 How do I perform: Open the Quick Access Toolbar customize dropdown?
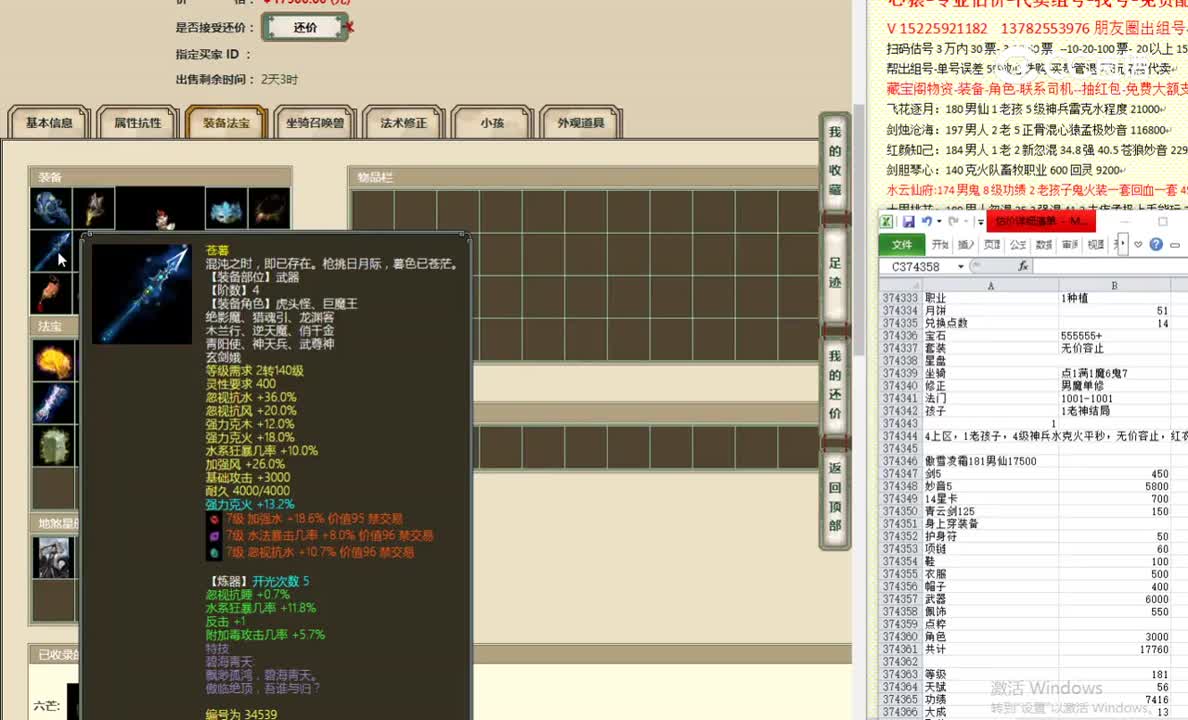click(x=980, y=223)
